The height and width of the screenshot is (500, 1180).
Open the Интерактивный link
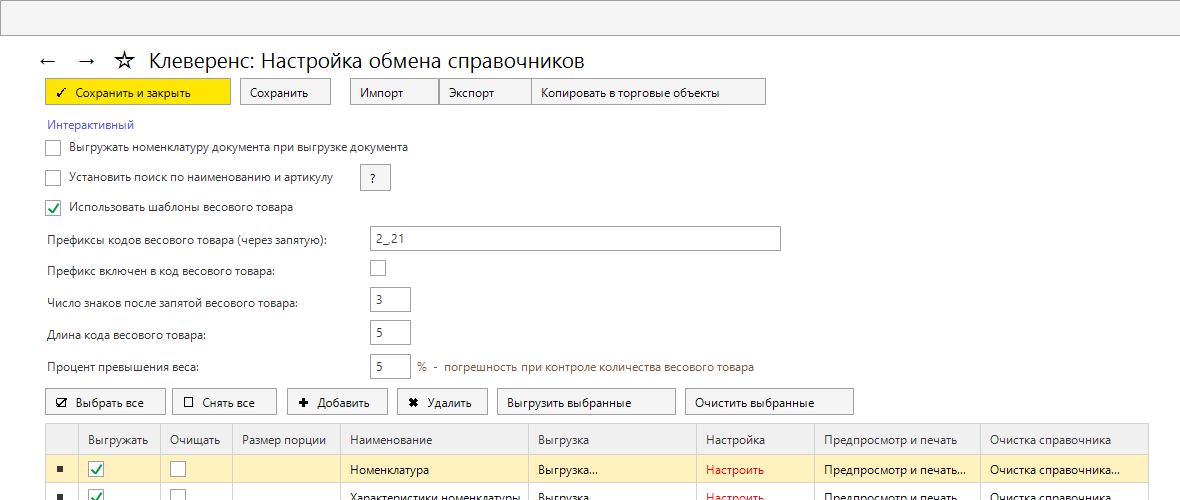90,125
